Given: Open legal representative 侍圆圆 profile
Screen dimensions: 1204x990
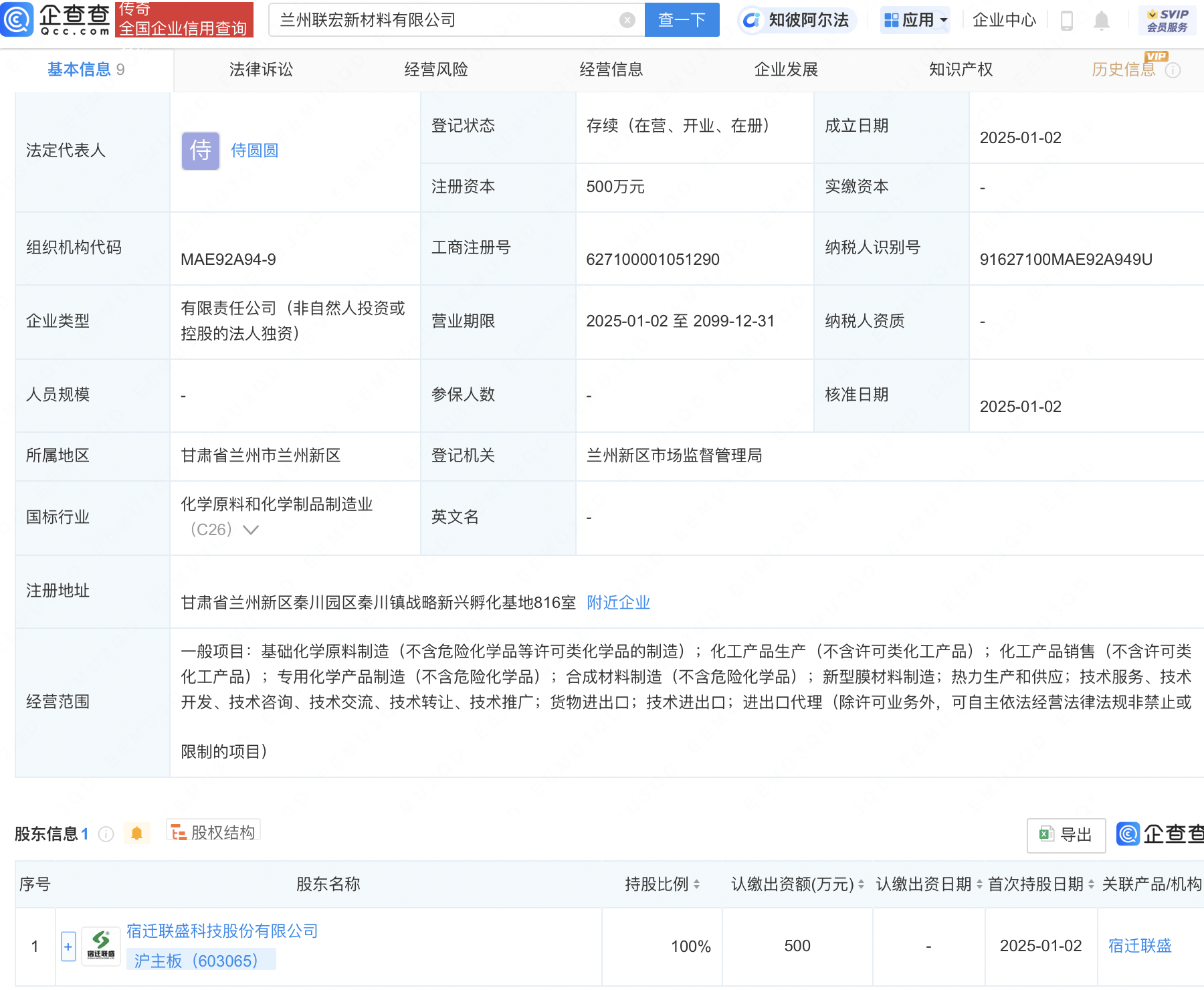Looking at the screenshot, I should point(255,151).
